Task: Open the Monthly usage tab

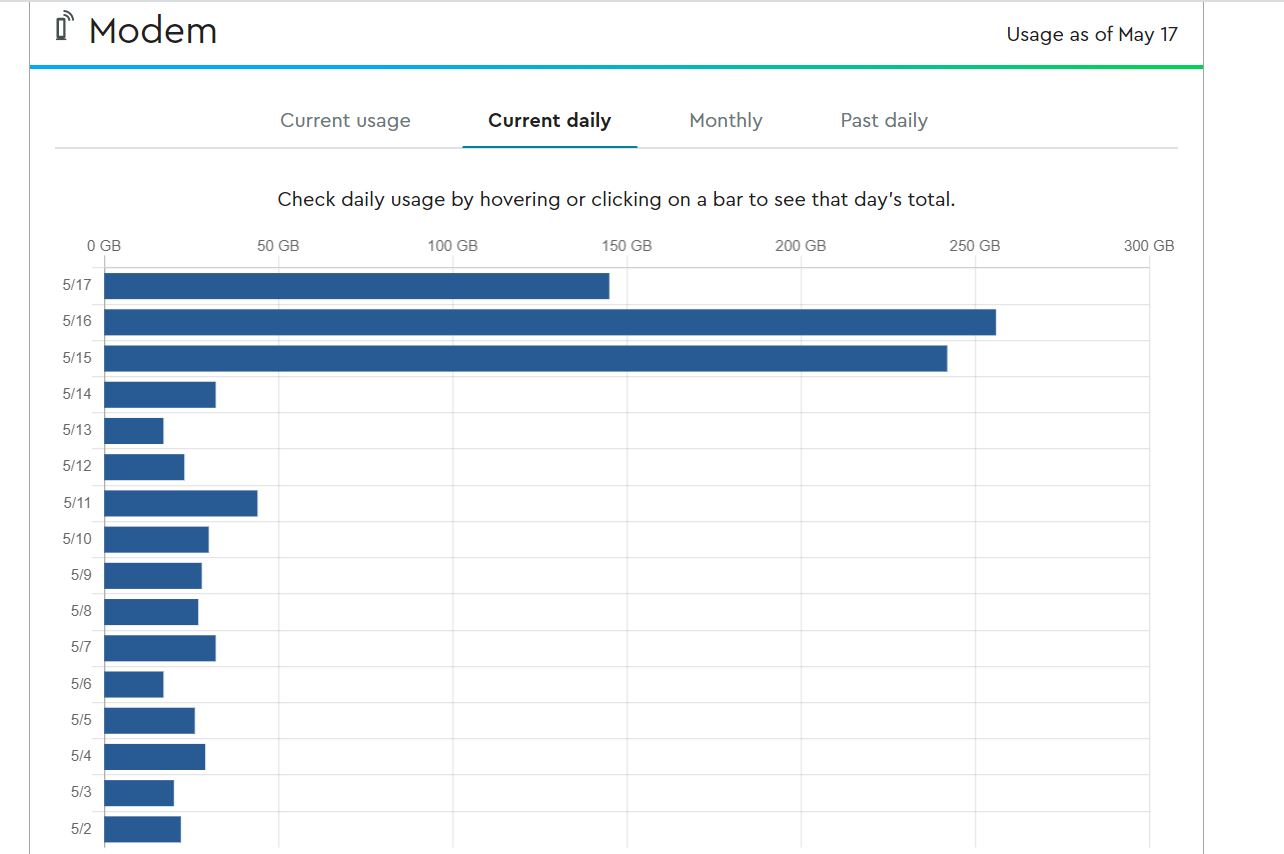Action: [725, 121]
